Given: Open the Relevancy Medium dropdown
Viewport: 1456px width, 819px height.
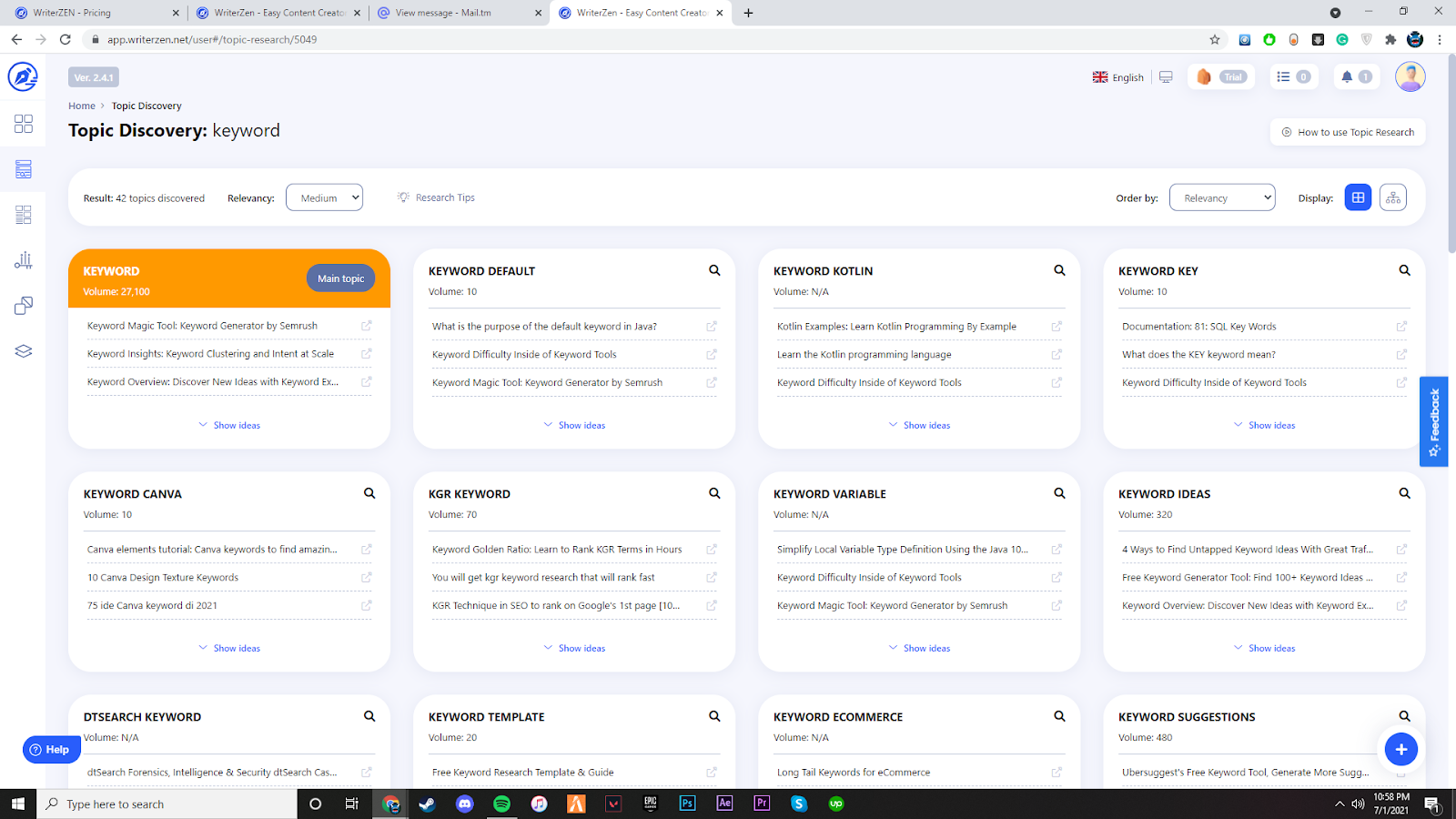Looking at the screenshot, I should coord(324,197).
